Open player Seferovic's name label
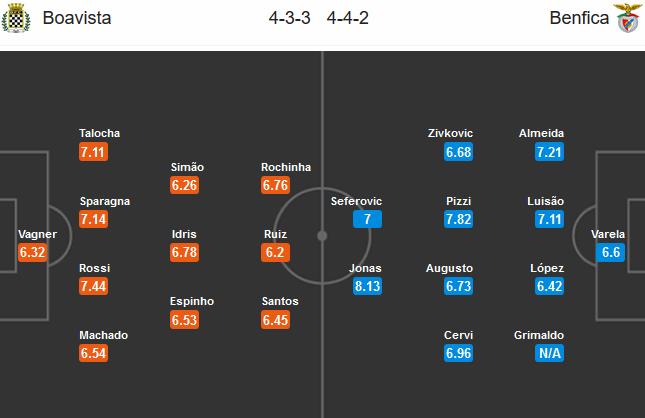 pos(356,201)
